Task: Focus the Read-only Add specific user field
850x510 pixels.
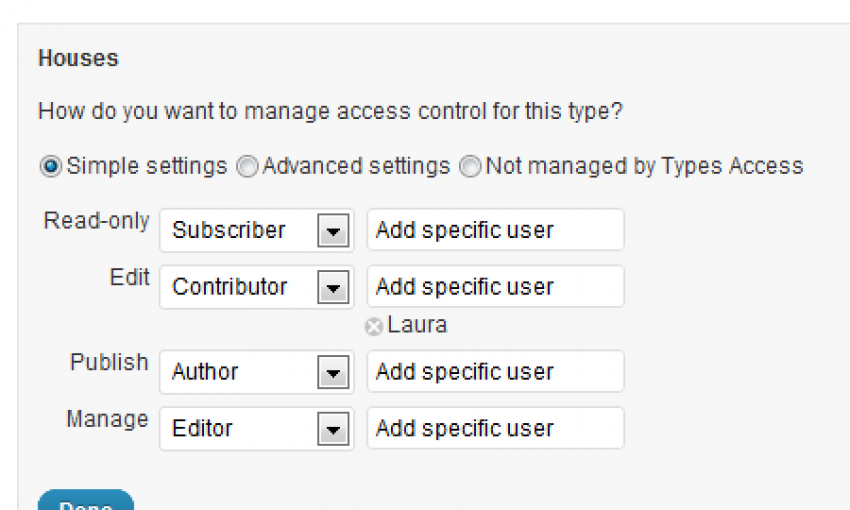Action: [x=495, y=230]
